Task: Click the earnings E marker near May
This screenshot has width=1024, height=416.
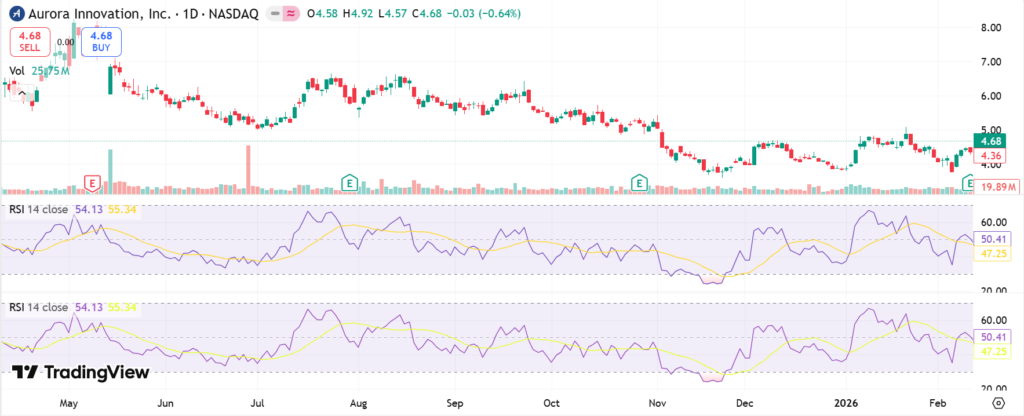Action: coord(92,183)
